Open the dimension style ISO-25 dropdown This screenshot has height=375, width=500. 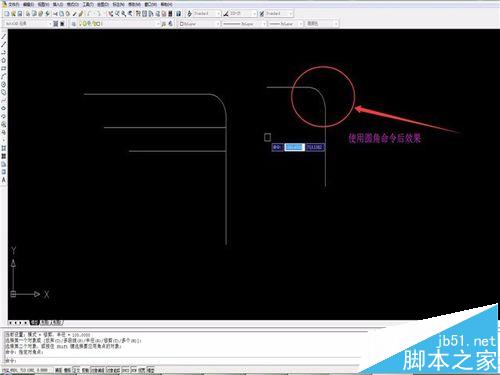[243, 14]
